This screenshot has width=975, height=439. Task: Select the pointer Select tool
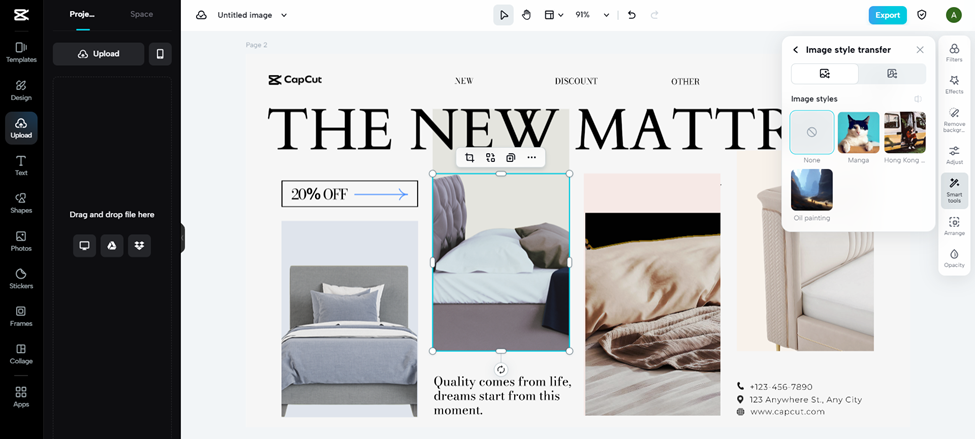(504, 15)
